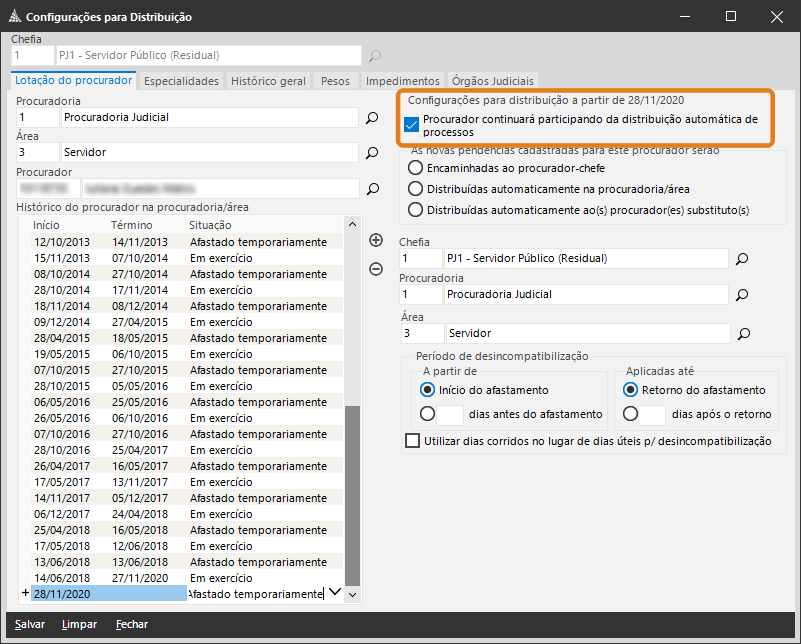801x644 pixels.
Task: Remove history row with the minus icon
Action: point(376,268)
